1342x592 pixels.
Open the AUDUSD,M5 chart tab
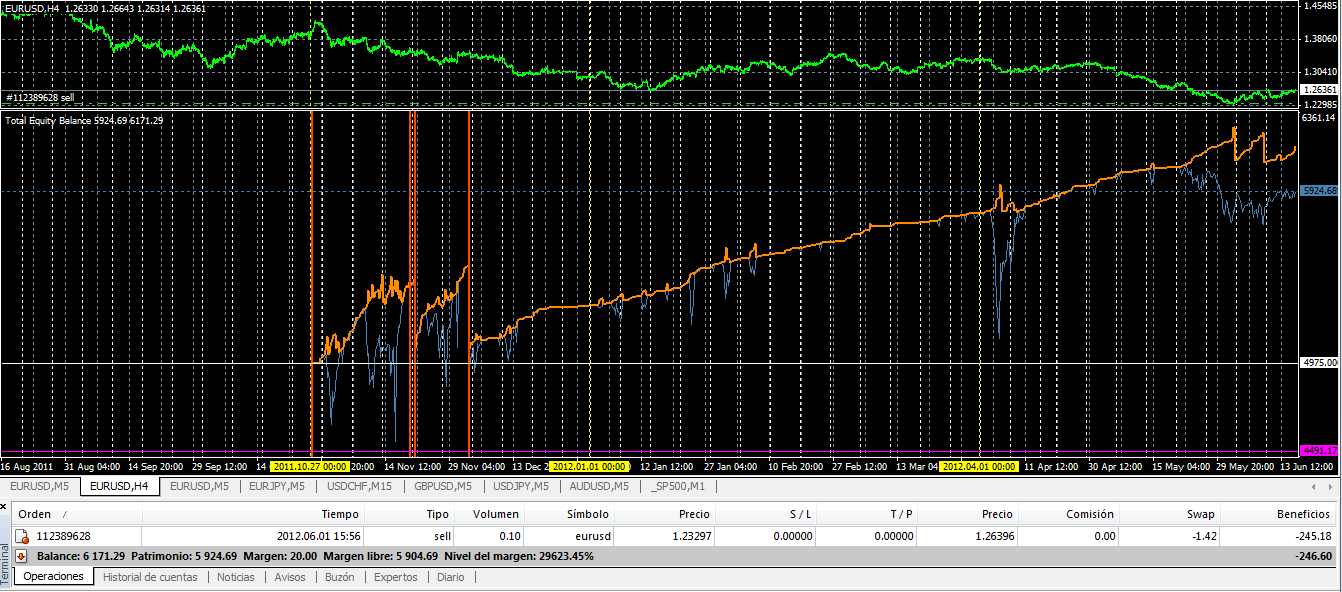tap(599, 487)
